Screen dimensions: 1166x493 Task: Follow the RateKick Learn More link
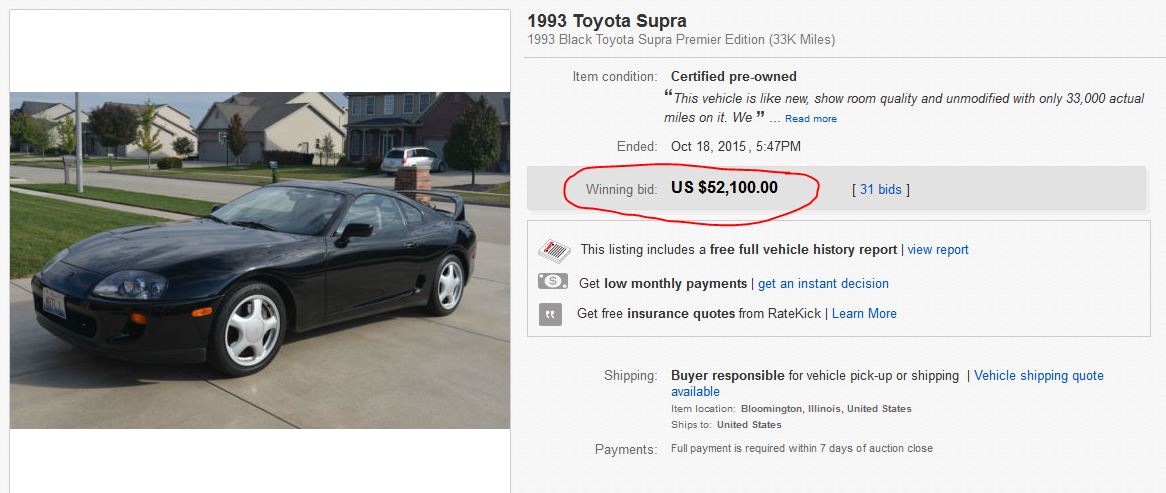point(864,314)
